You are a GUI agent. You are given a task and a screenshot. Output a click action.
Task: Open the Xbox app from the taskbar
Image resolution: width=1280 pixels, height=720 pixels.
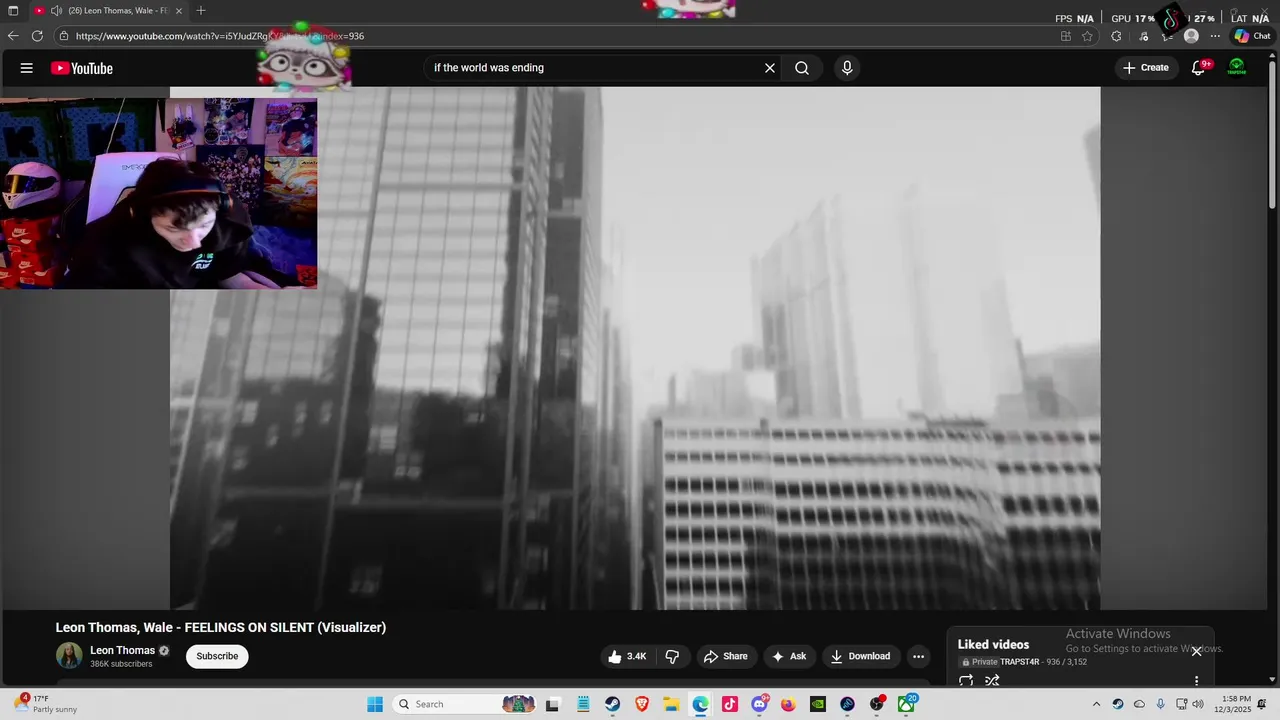(906, 704)
